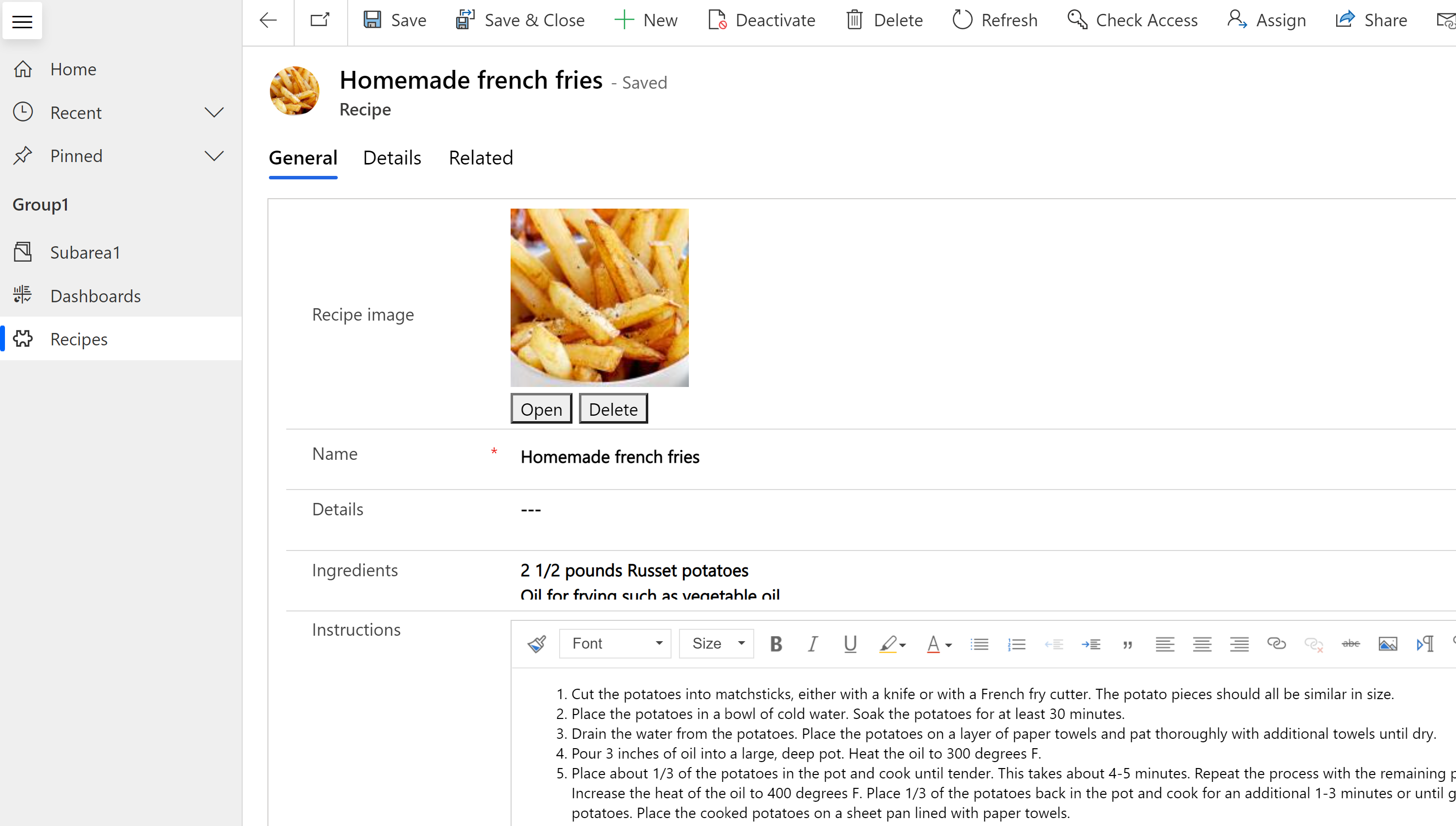1456x826 pixels.
Task: Click the recipe image thumbnail
Action: [x=599, y=297]
